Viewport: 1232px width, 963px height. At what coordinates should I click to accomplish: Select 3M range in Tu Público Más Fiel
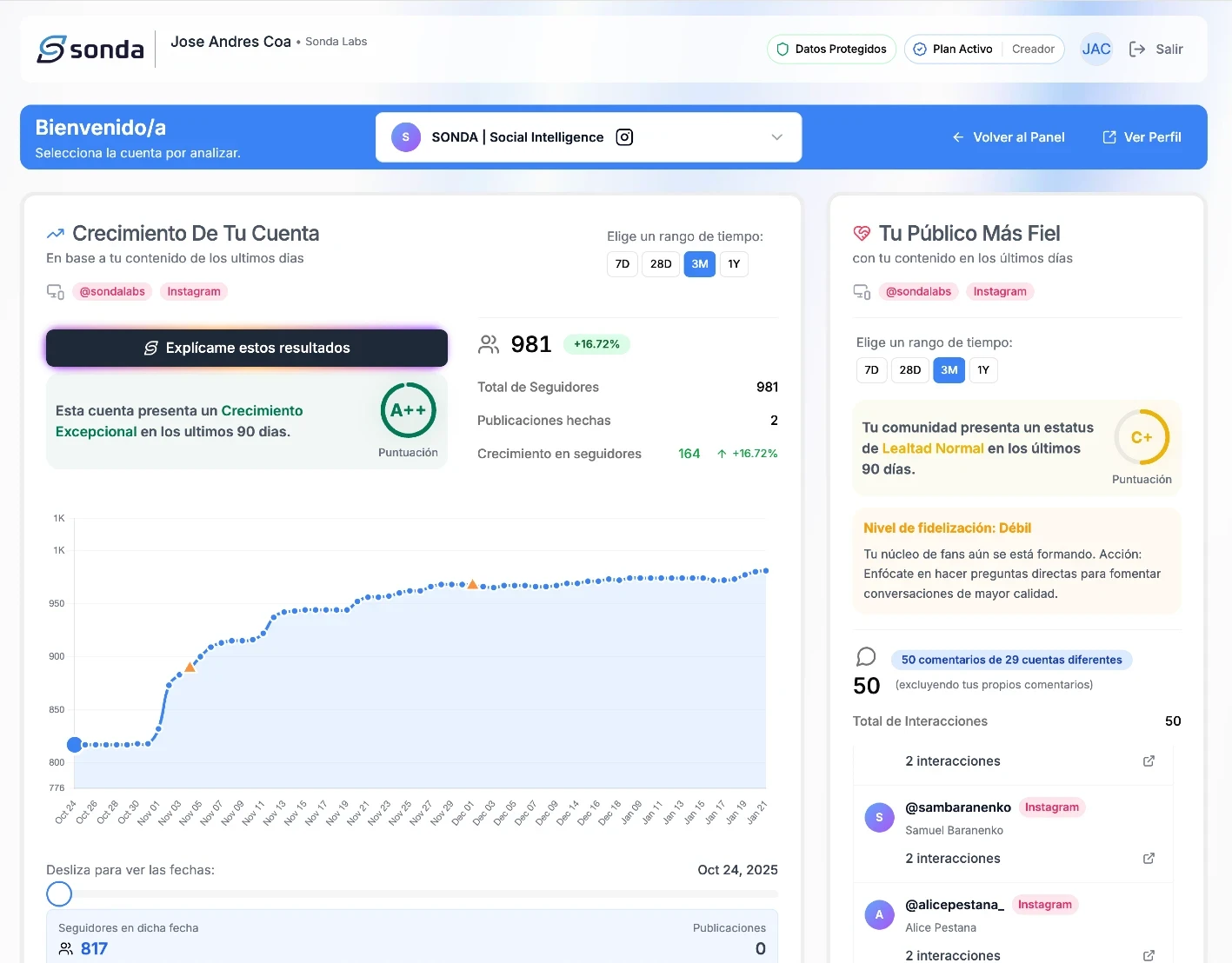click(x=949, y=370)
